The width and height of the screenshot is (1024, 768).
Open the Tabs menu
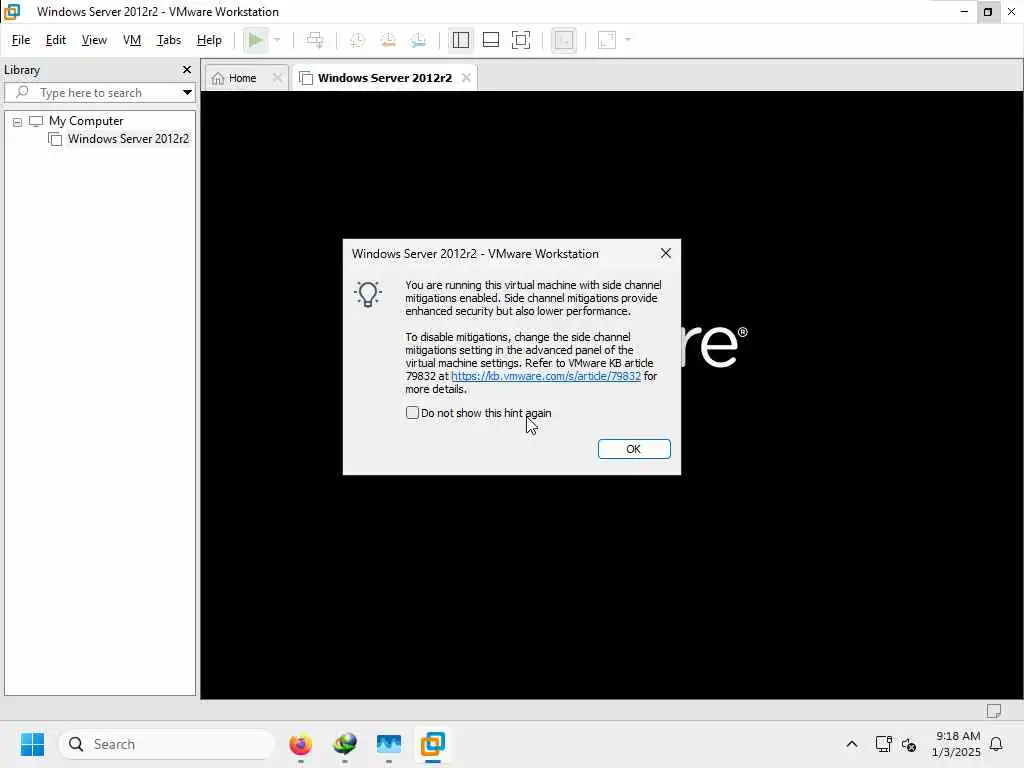168,40
